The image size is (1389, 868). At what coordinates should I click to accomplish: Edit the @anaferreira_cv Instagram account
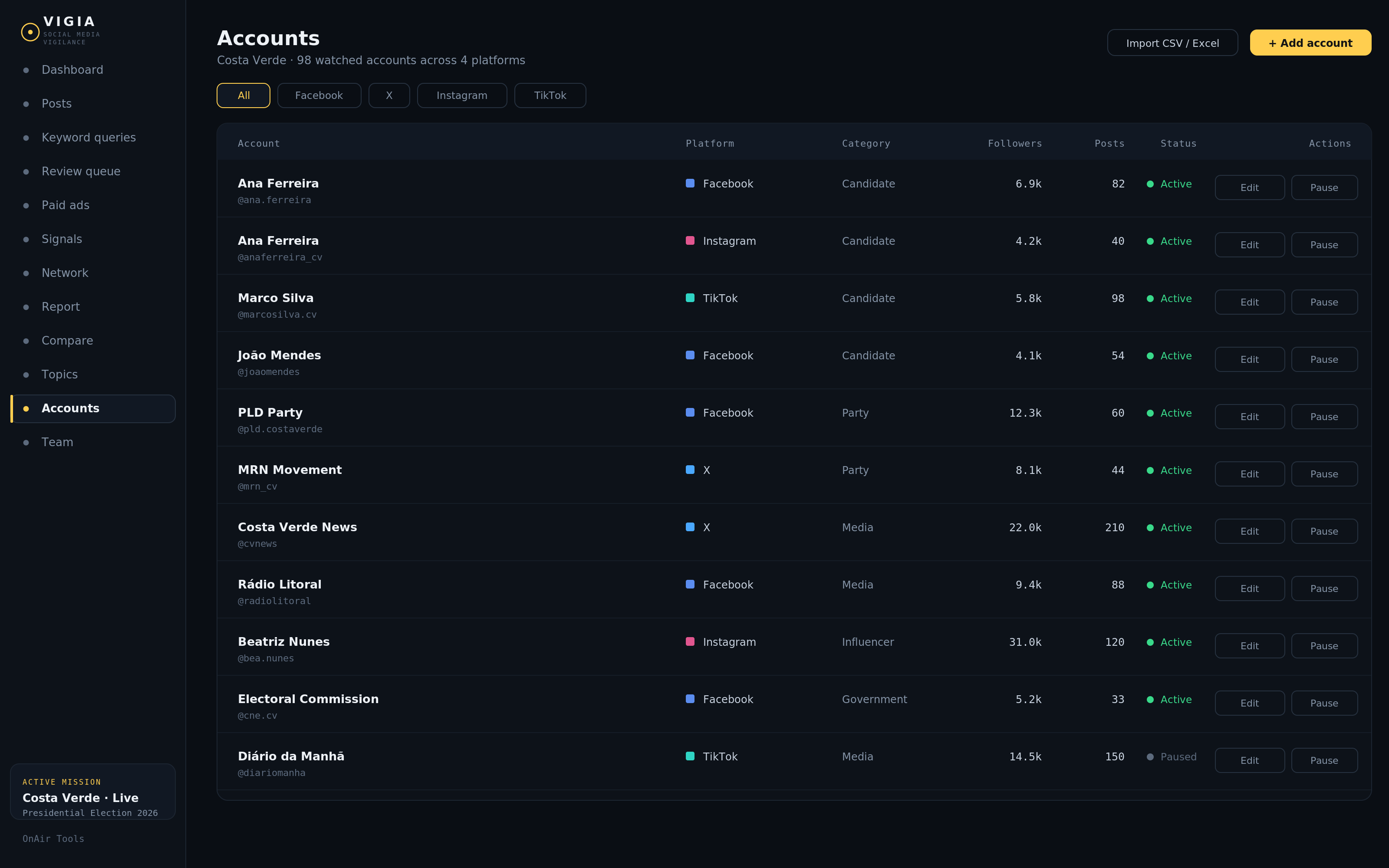pos(1250,245)
